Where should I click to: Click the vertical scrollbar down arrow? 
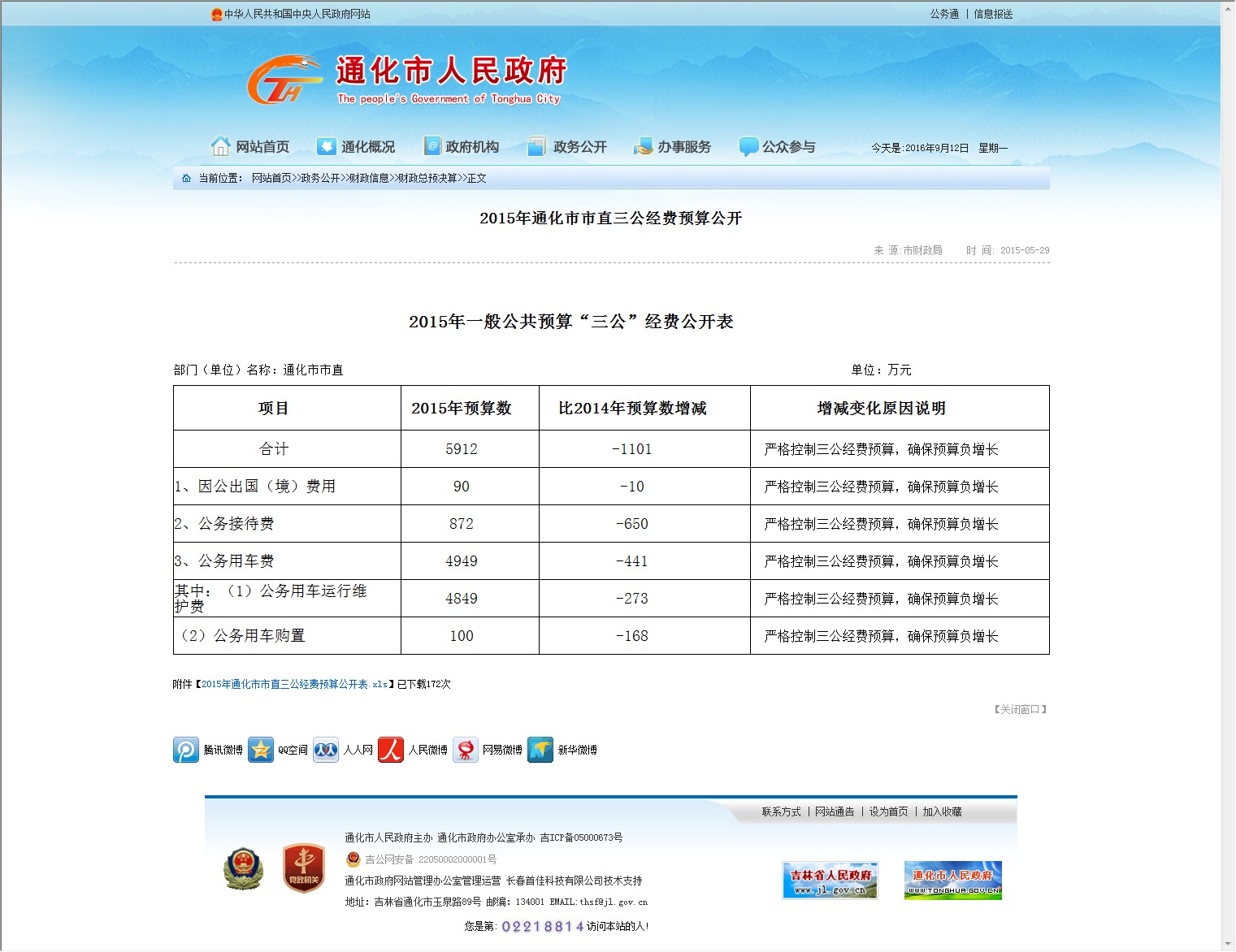pyautogui.click(x=1228, y=945)
